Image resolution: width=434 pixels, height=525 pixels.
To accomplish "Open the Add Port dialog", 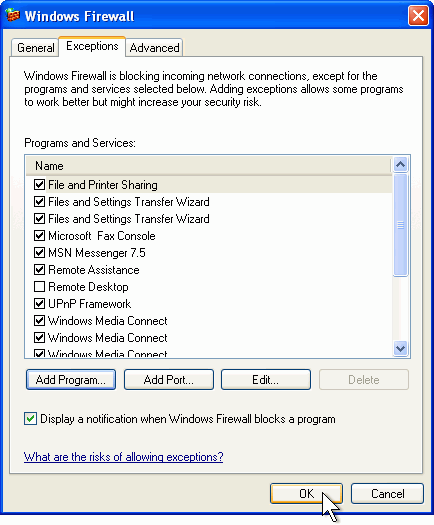I will (x=169, y=380).
